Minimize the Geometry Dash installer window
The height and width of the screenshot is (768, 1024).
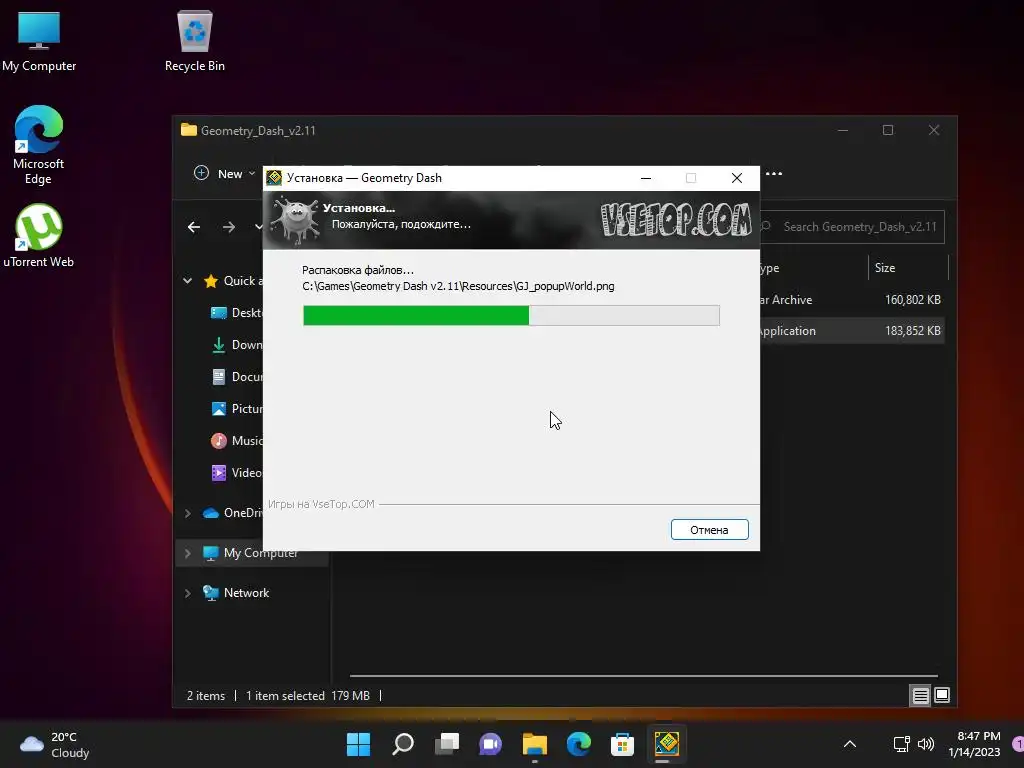tap(646, 178)
